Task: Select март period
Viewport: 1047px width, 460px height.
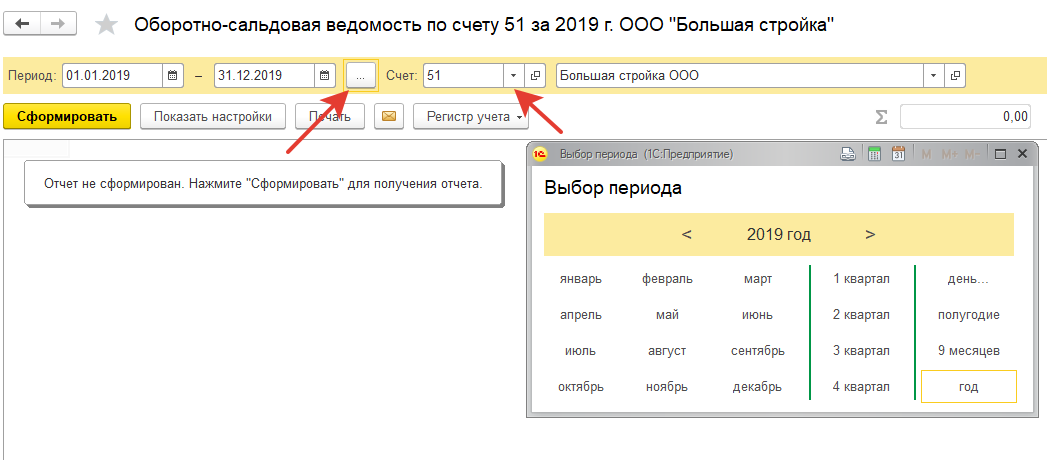Action: click(x=758, y=279)
